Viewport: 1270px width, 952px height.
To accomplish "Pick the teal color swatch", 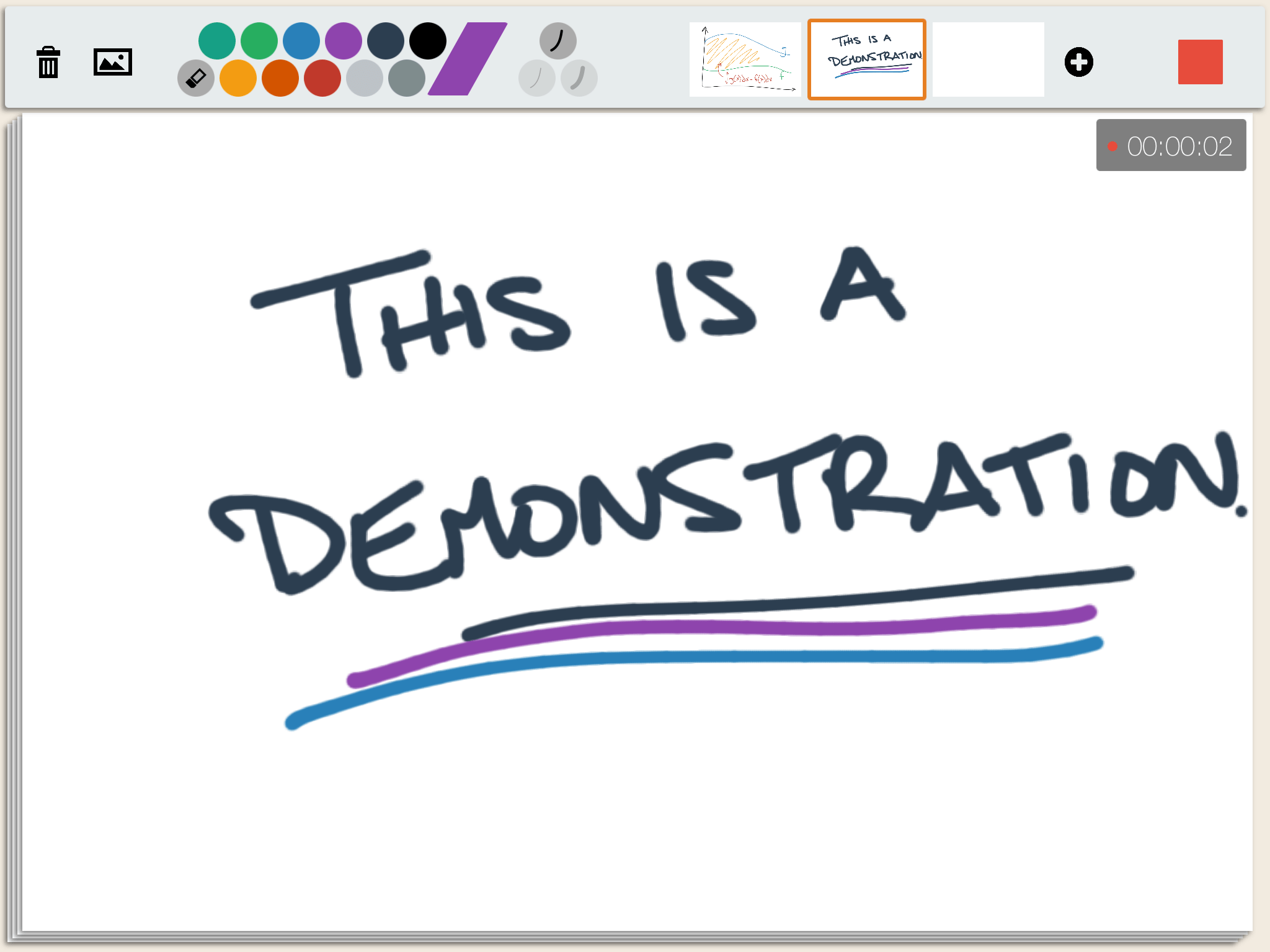I will [x=217, y=41].
